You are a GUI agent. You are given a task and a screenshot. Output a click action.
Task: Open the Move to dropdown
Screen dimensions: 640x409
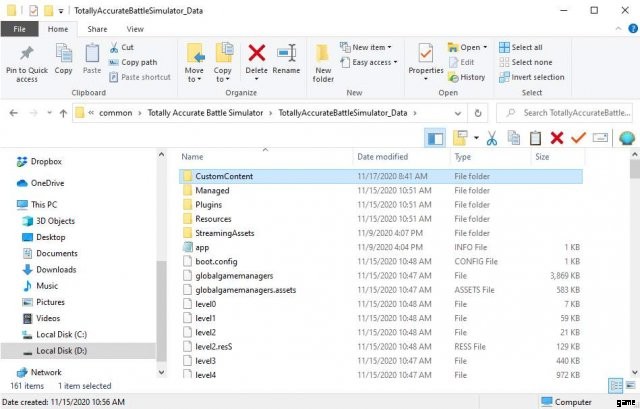pos(194,60)
